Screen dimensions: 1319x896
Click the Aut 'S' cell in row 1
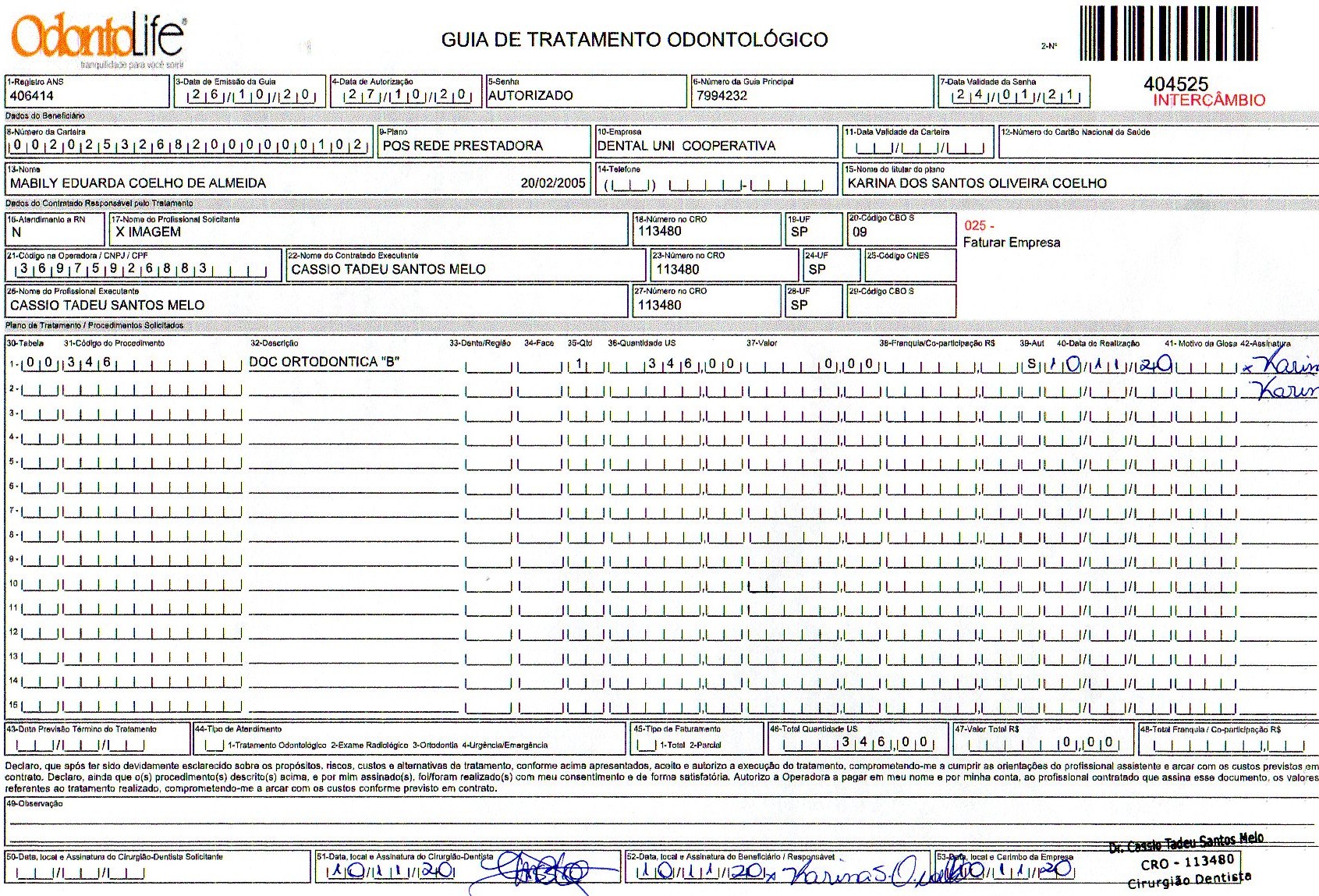pyautogui.click(x=1032, y=363)
